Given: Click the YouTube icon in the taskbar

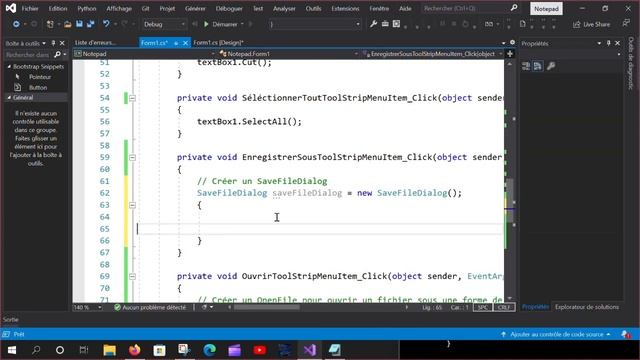Looking at the screenshot, I should (x=260, y=350).
